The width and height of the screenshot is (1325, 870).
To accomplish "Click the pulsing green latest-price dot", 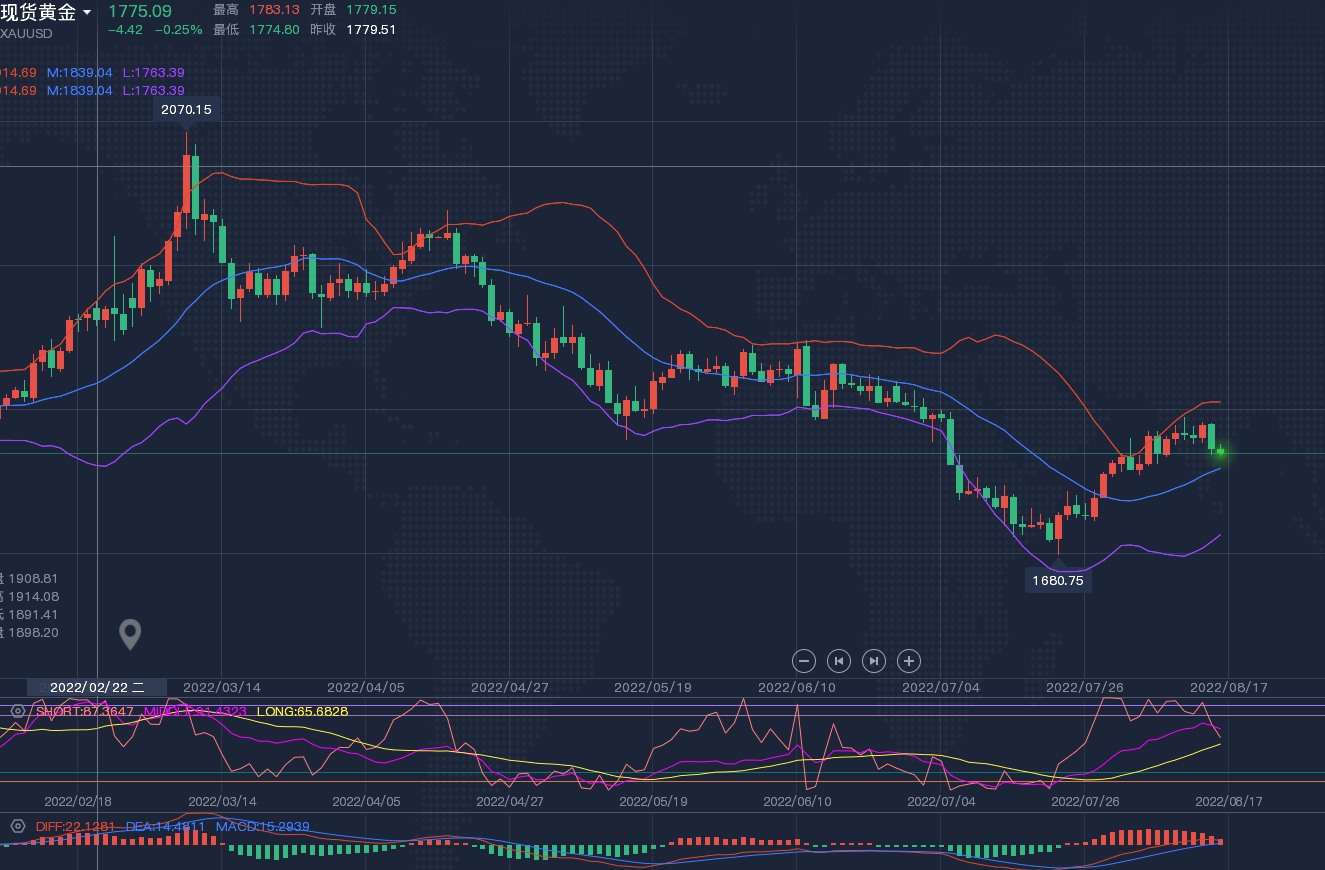I will click(x=1220, y=453).
